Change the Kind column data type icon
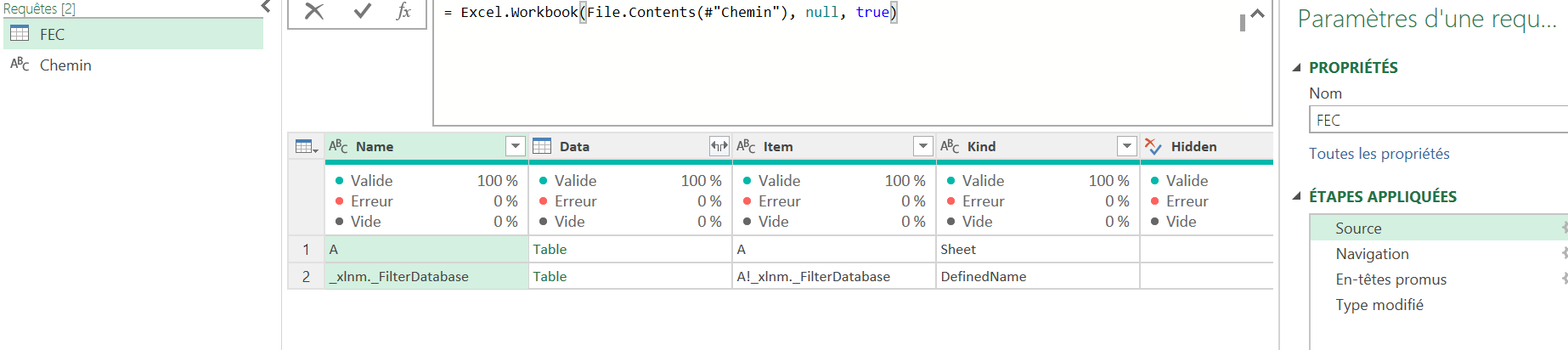Viewport: 1568px width, 350px height. point(950,146)
